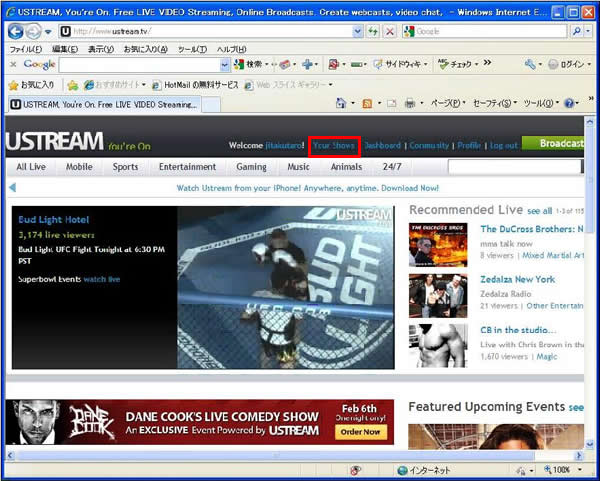Open the Community link
Viewport: 600px width, 481px height.
(429, 145)
